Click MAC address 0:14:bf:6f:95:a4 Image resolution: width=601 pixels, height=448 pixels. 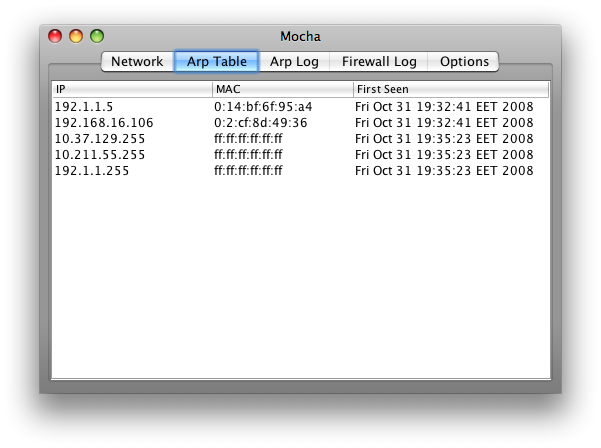[x=263, y=107]
